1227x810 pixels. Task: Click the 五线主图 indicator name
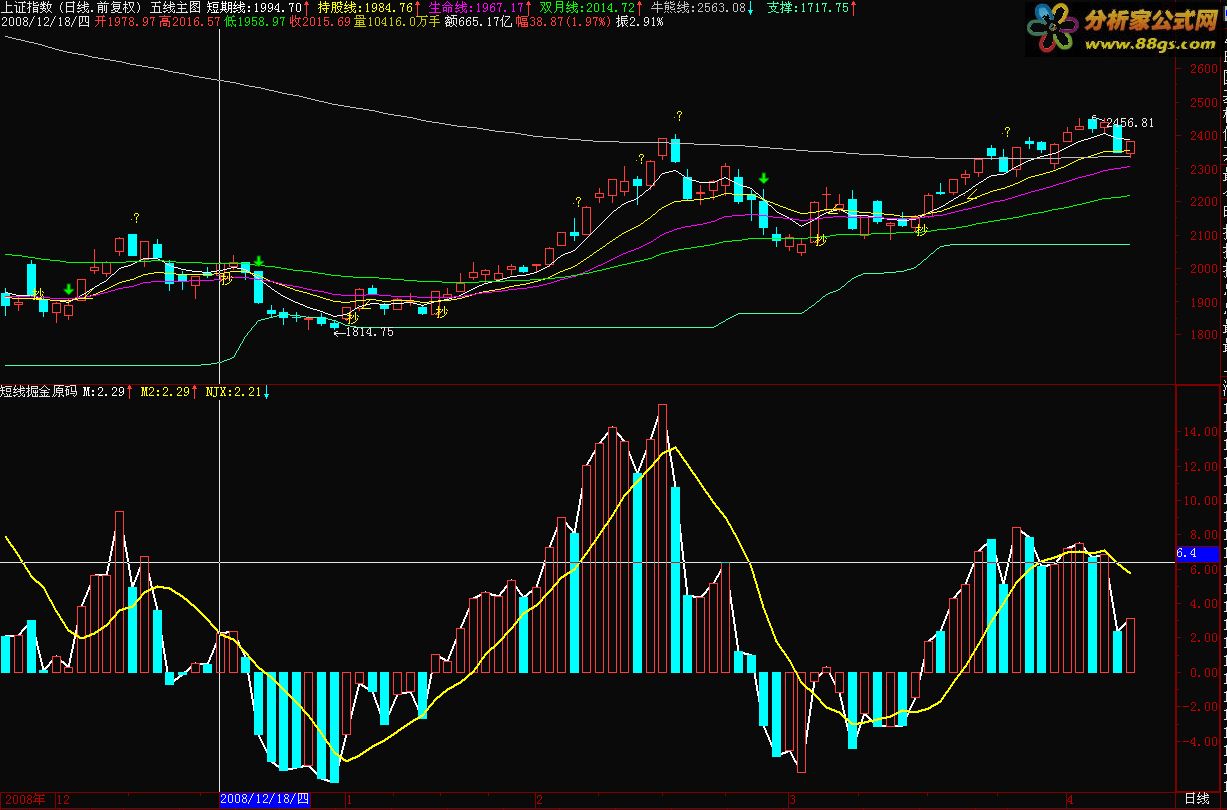pyautogui.click(x=176, y=7)
